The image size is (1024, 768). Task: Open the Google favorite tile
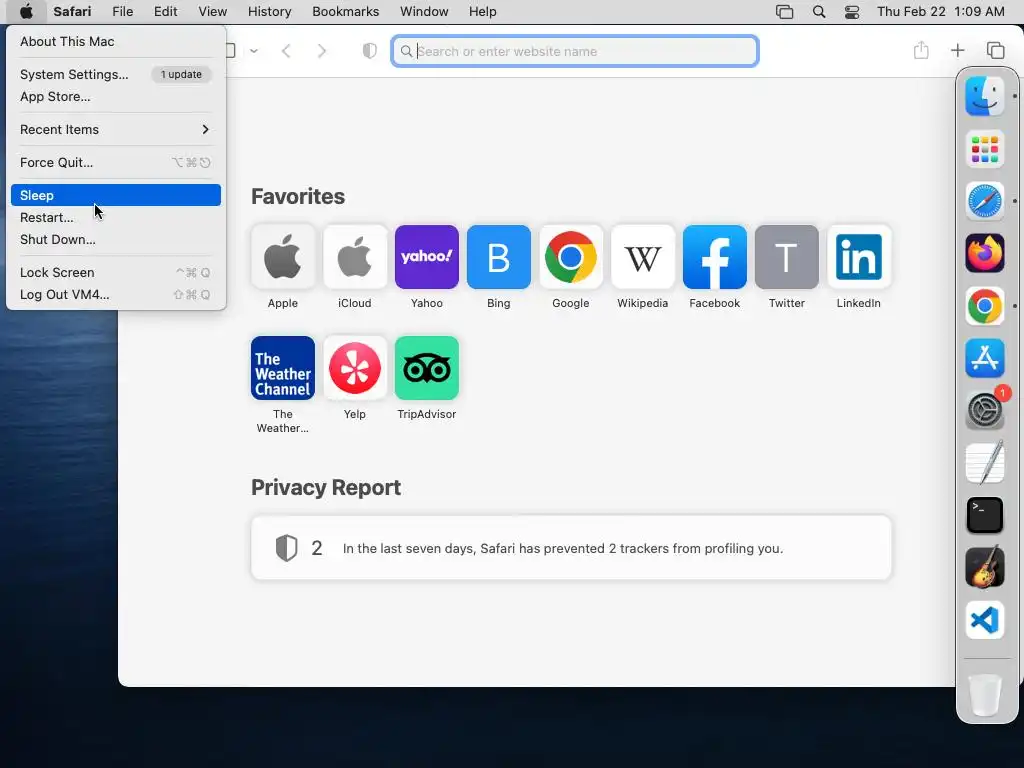(571, 257)
